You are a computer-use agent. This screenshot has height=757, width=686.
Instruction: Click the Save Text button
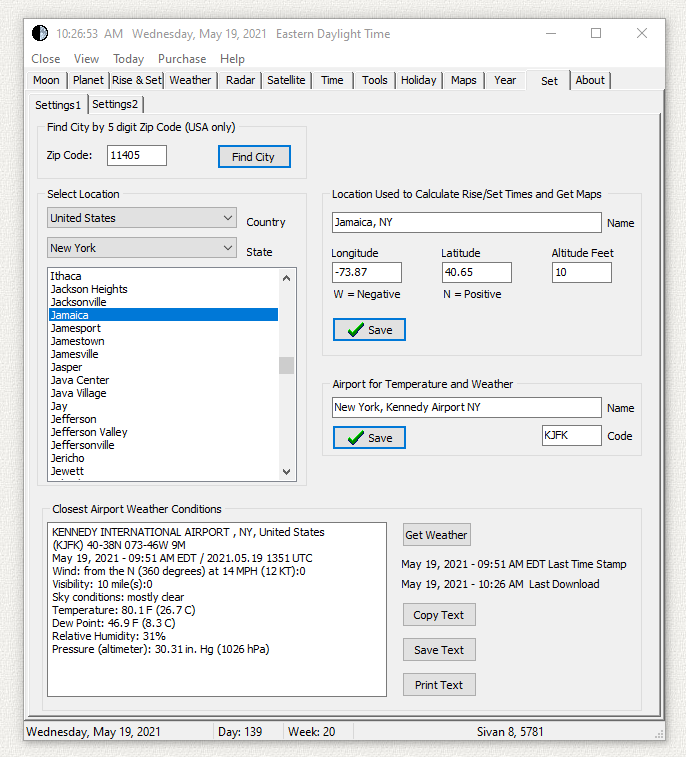click(x=439, y=650)
